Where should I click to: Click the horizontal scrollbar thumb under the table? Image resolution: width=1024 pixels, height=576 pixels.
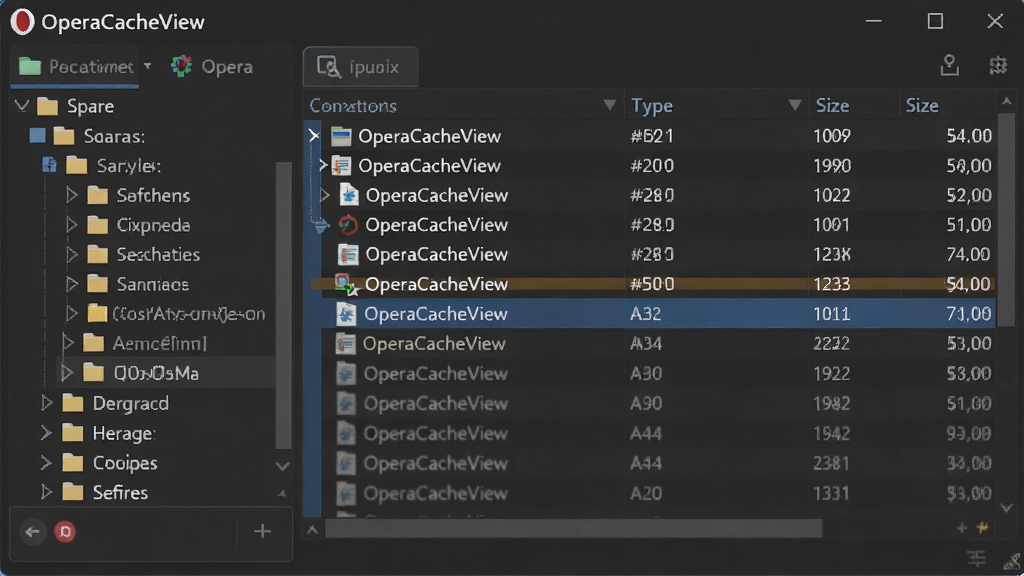(x=573, y=528)
